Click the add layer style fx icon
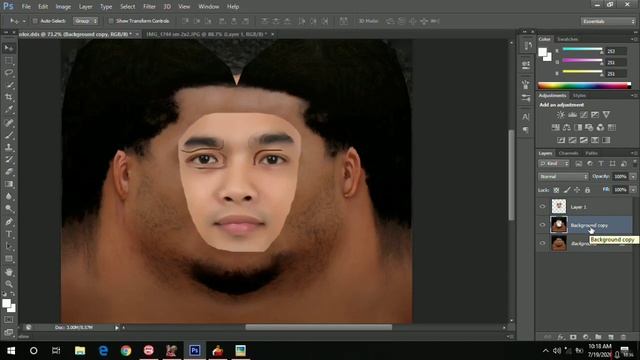 pos(561,337)
